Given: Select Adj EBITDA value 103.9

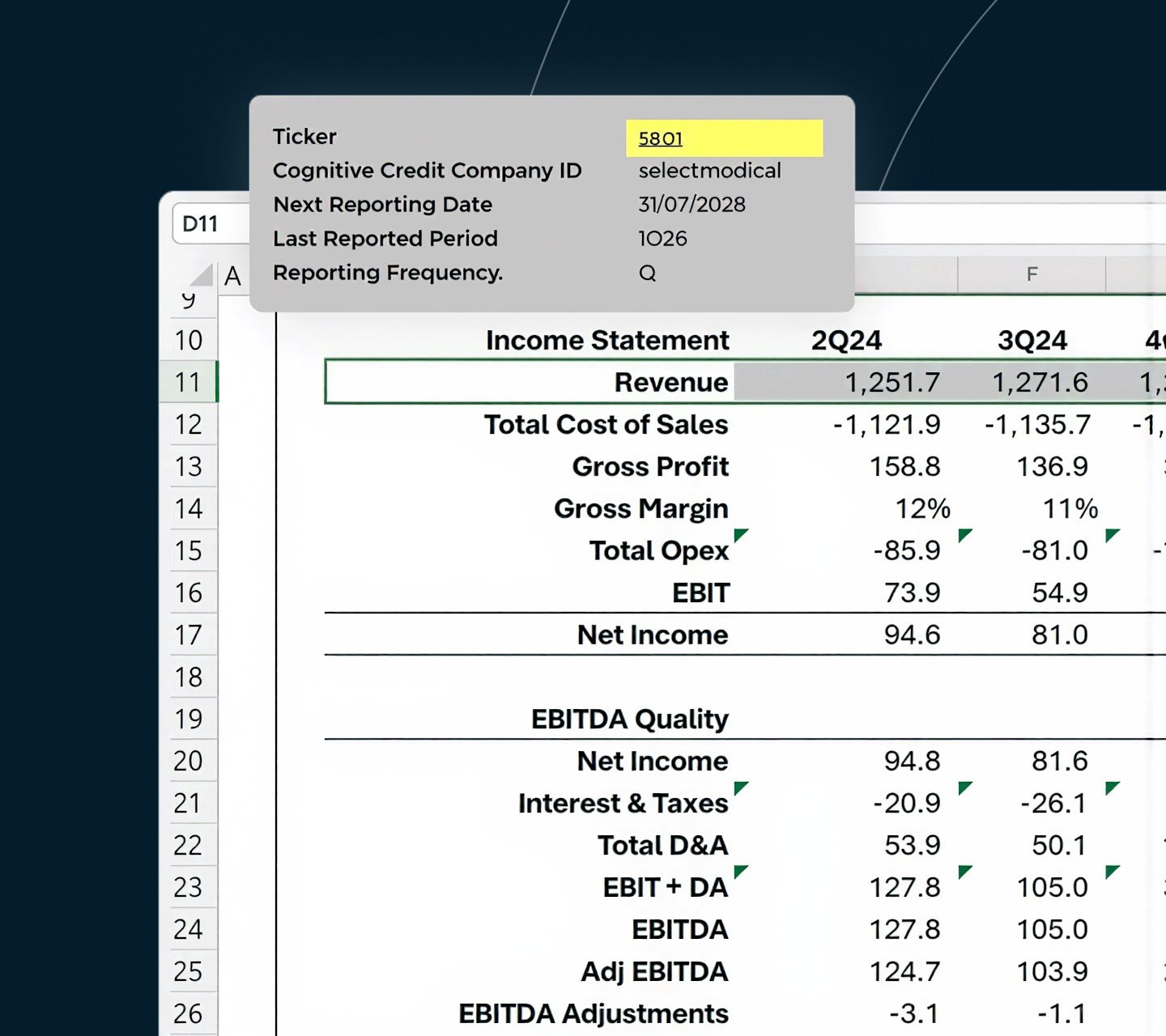Looking at the screenshot, I should point(1052,971).
